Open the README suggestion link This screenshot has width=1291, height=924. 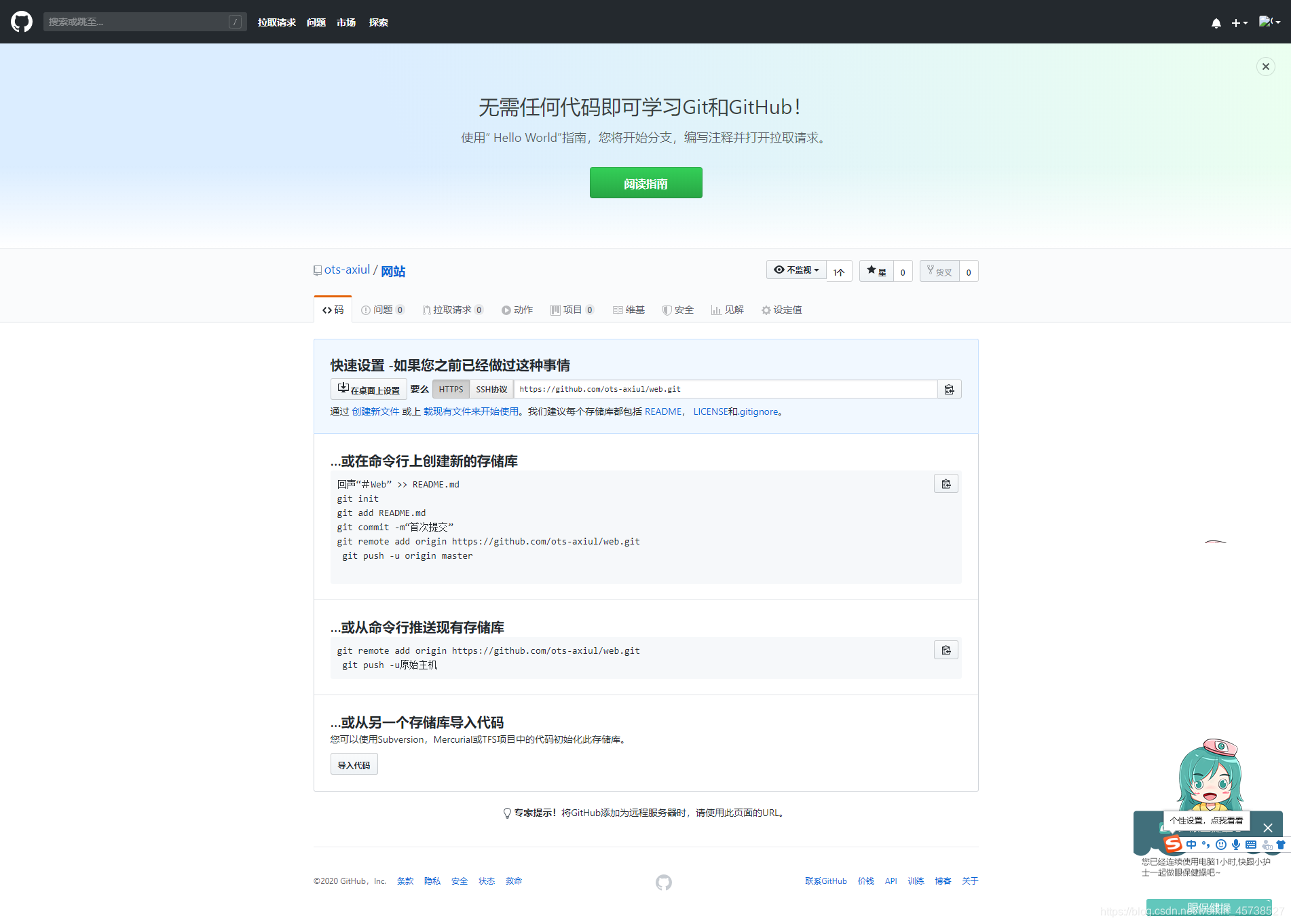[x=663, y=411]
